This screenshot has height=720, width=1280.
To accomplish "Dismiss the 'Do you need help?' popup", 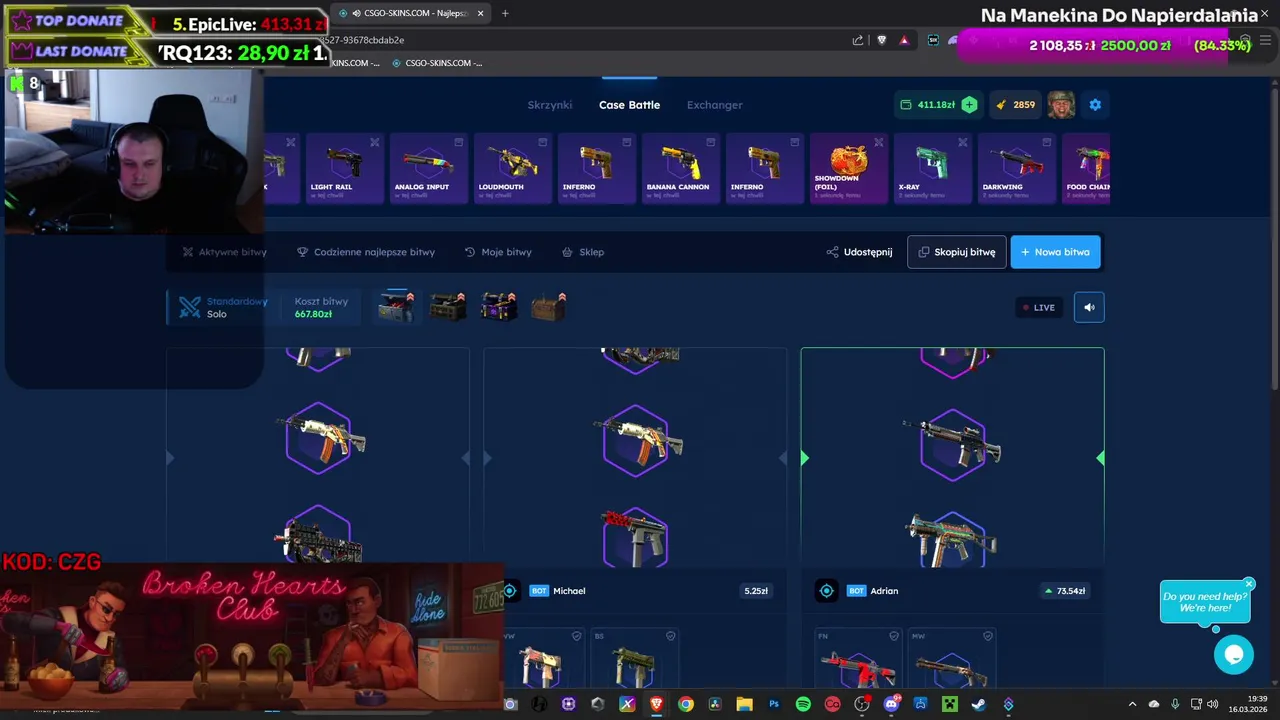I will click(1249, 583).
